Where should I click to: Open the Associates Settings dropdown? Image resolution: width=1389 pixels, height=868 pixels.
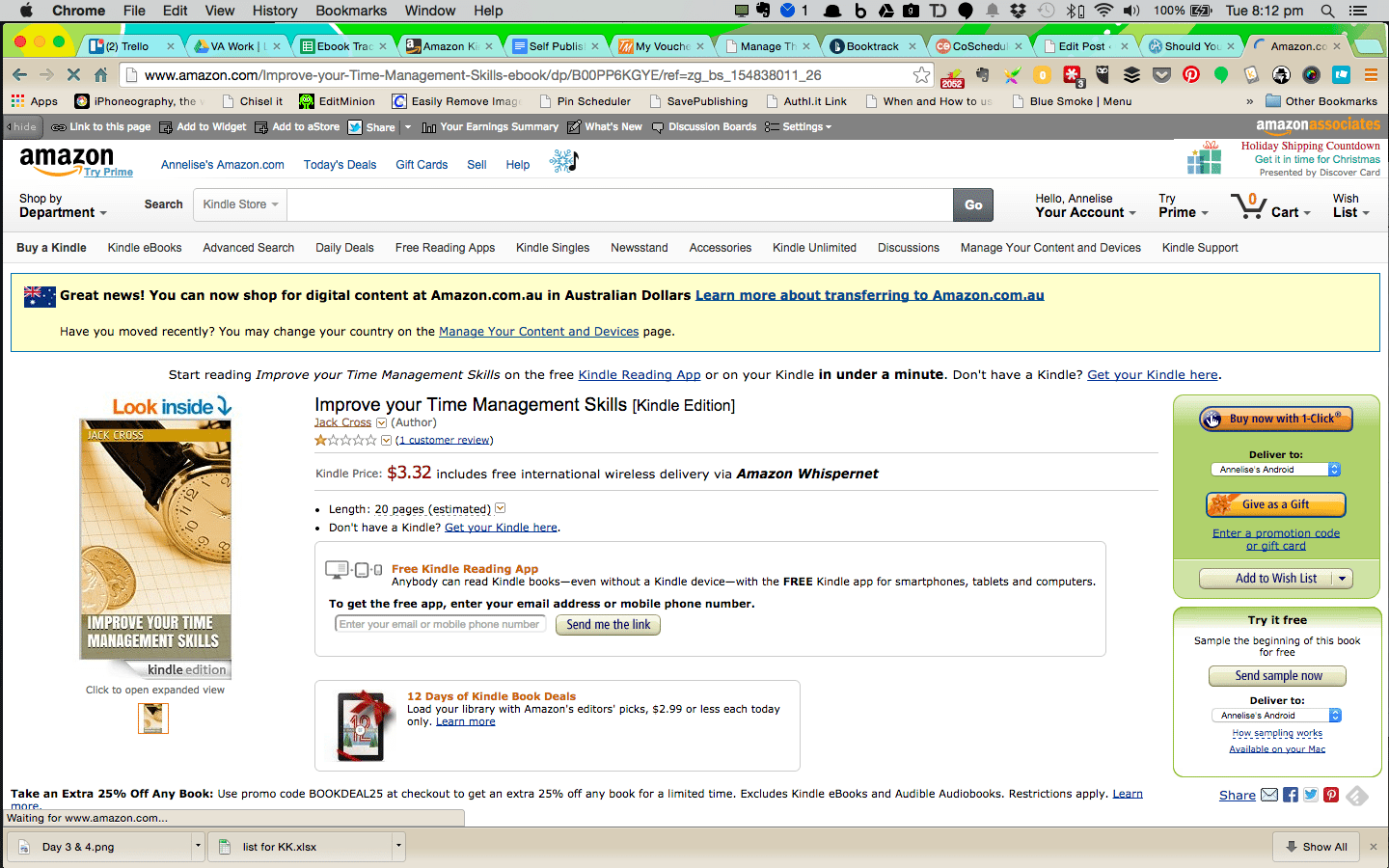pos(798,127)
